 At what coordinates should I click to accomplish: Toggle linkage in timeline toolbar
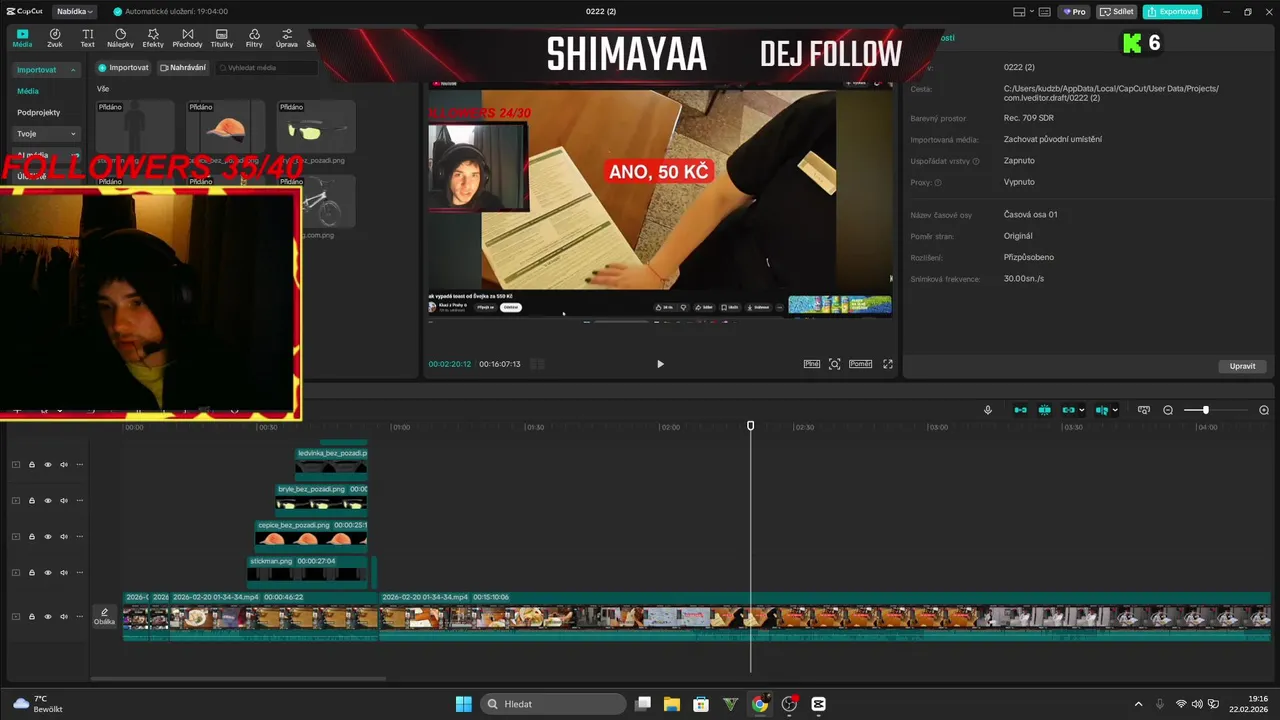pos(1068,410)
